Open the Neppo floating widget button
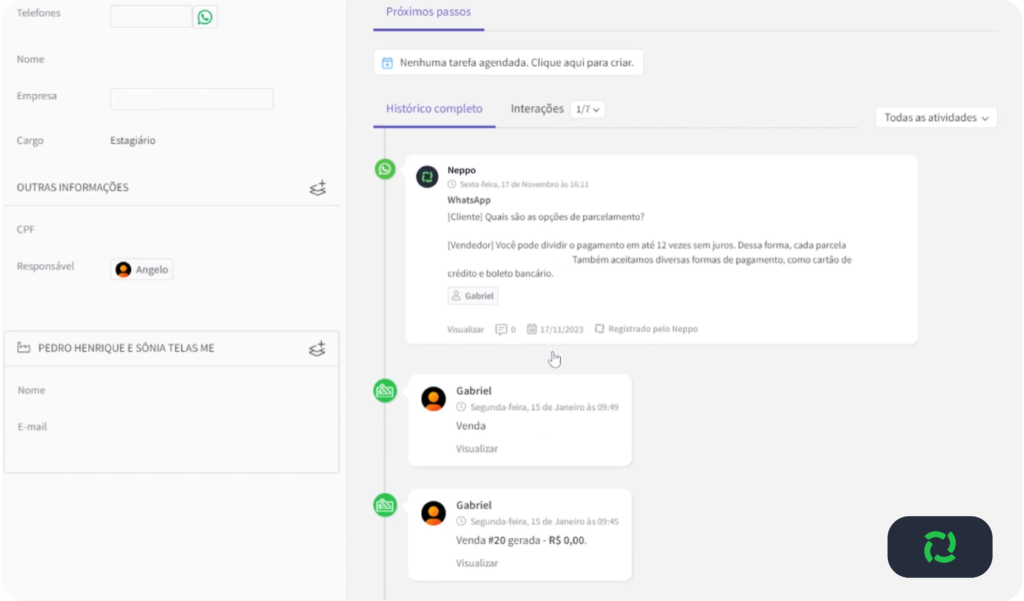The width and height of the screenshot is (1024, 601). pyautogui.click(x=939, y=547)
